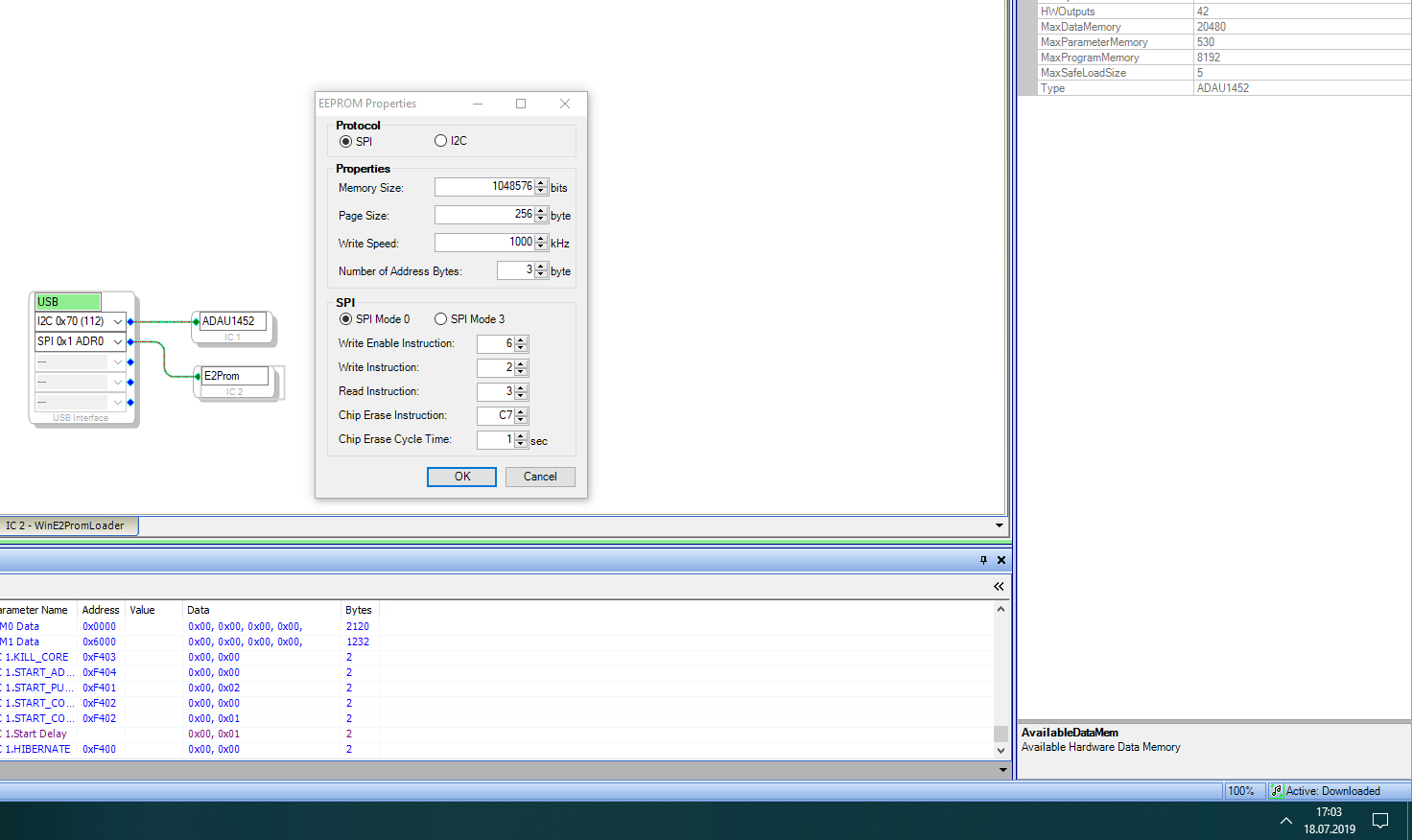1412x840 pixels.
Task: Select the IC 1.HIBERNATE row
Action: point(496,749)
